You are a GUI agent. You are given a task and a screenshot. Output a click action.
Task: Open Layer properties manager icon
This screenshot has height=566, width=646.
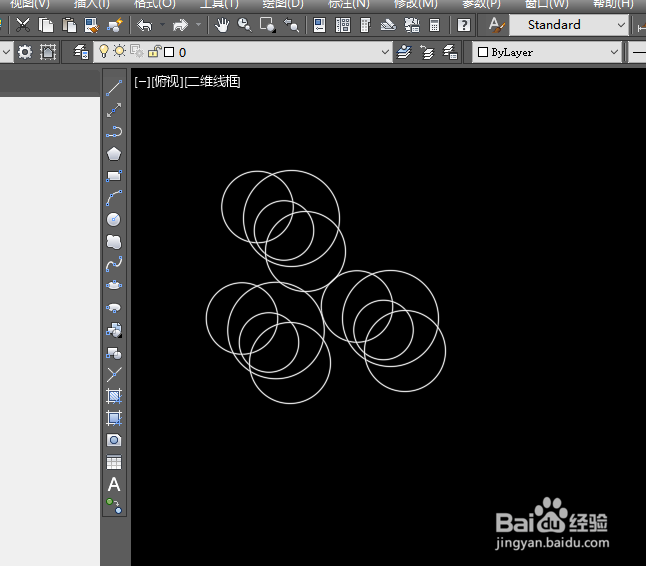click(x=81, y=52)
